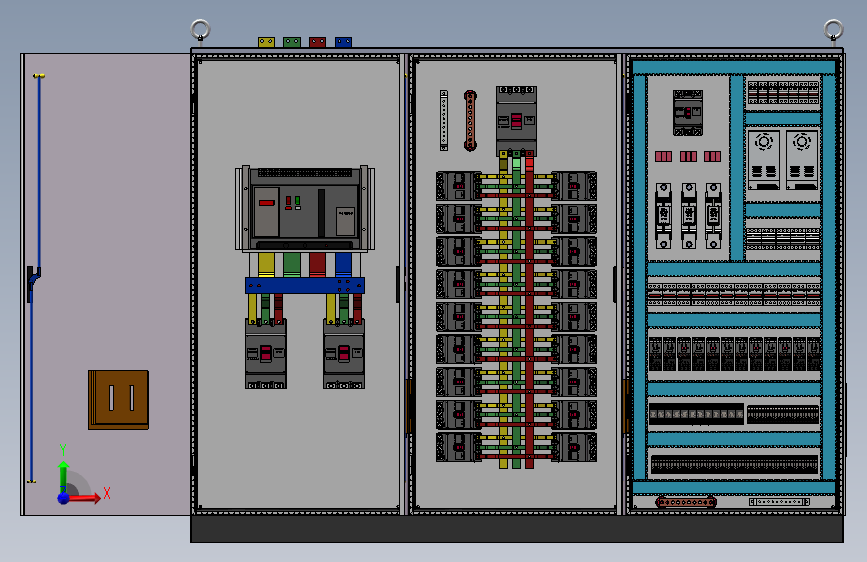Viewport: 867px width, 562px height.
Task: Select the large air circuit breaker
Action: (305, 208)
